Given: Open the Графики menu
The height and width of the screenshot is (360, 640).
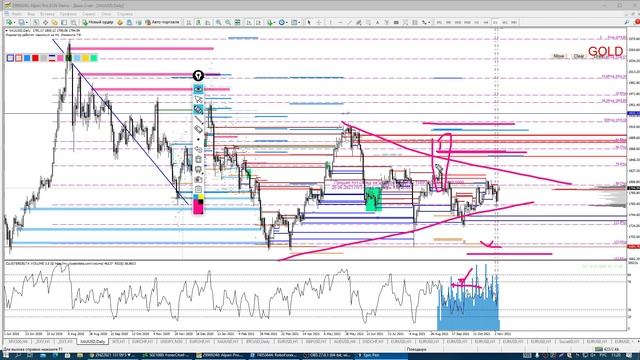Looking at the screenshot, I should click(x=68, y=14).
